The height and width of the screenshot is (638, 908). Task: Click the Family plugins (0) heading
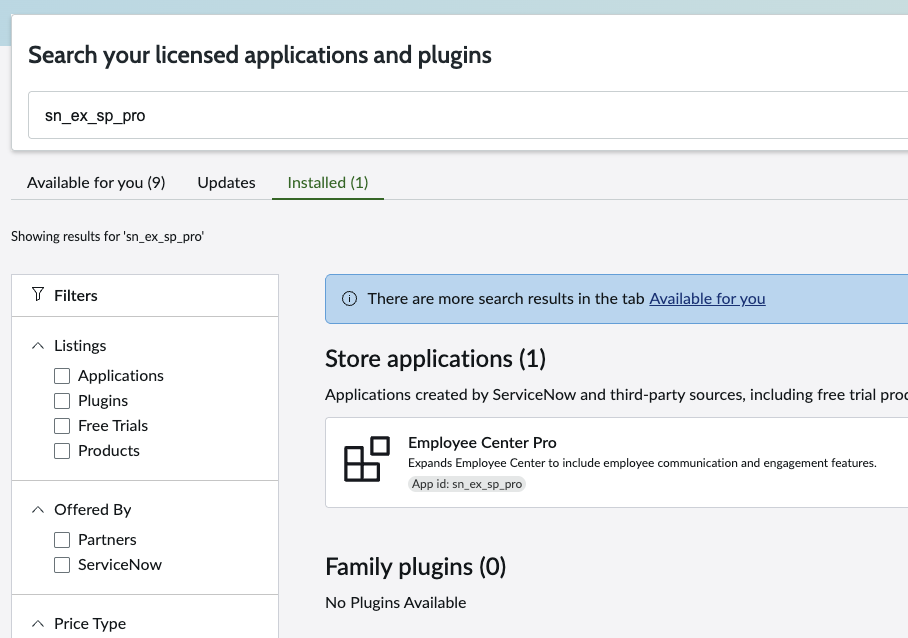(x=416, y=567)
